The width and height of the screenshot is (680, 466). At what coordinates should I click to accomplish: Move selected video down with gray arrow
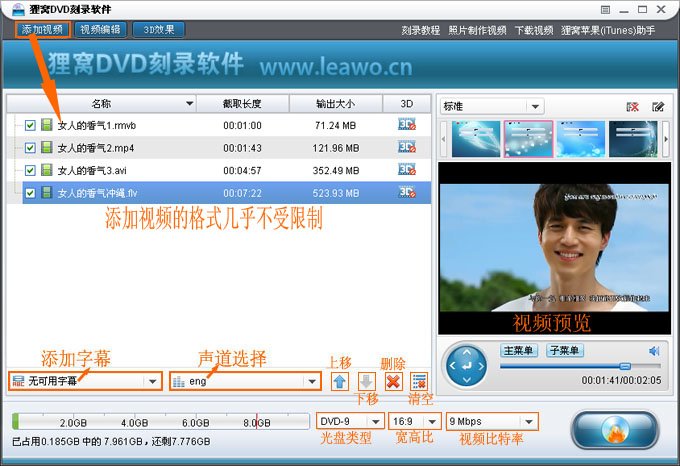pos(366,381)
